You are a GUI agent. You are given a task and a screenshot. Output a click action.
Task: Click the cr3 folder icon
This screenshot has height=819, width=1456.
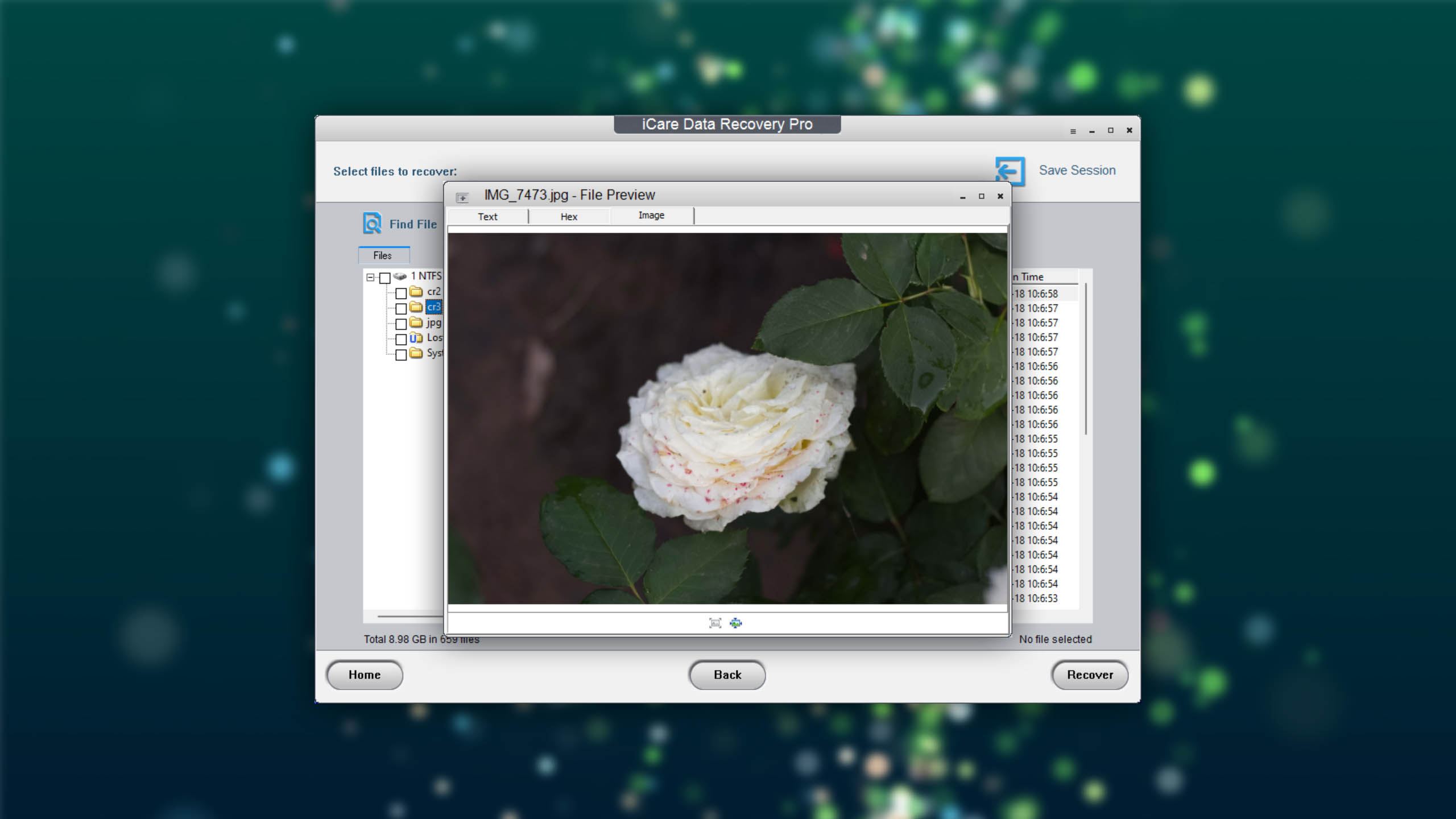tap(416, 307)
